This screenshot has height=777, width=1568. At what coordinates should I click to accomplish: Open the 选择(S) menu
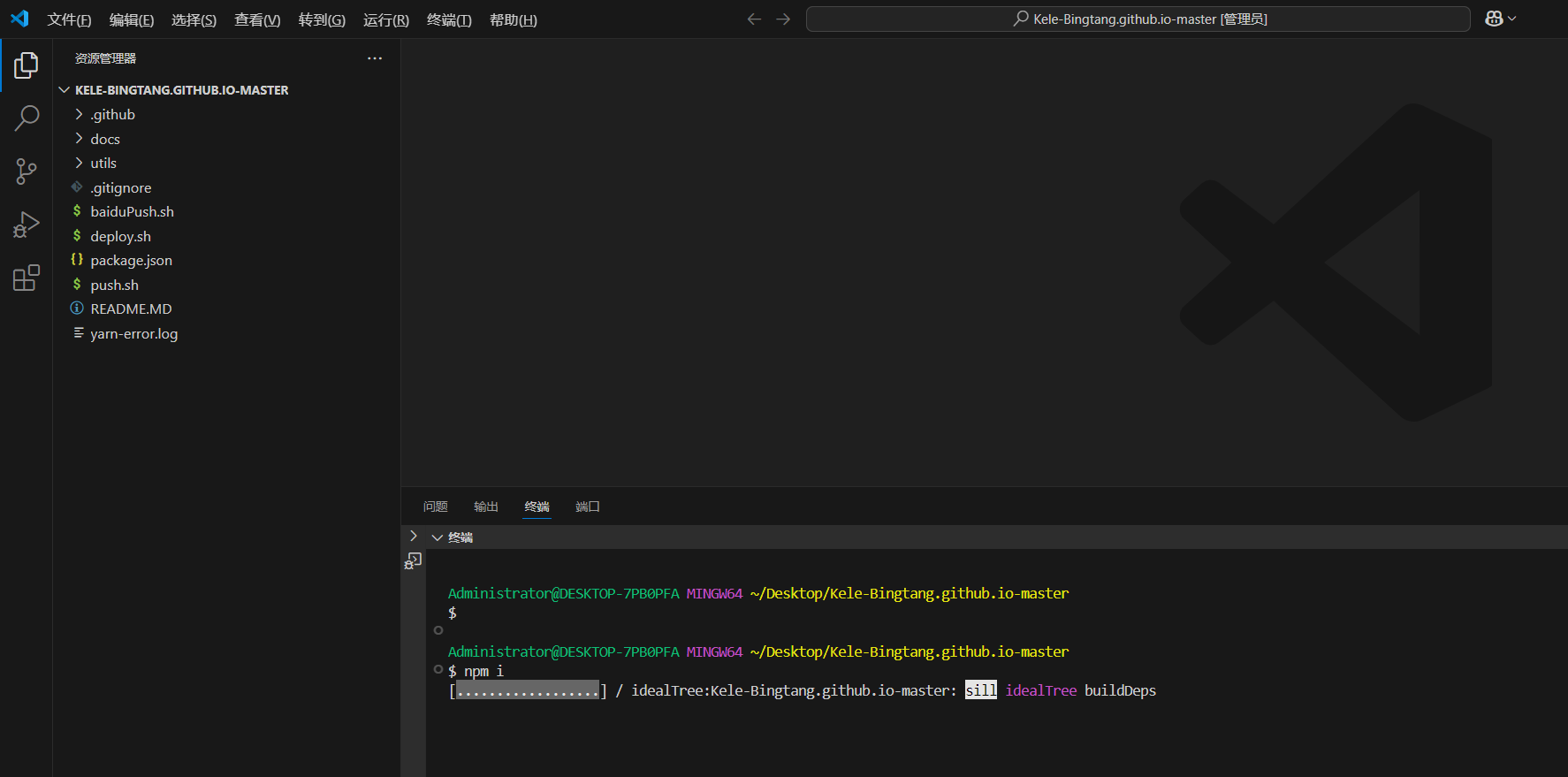194,19
